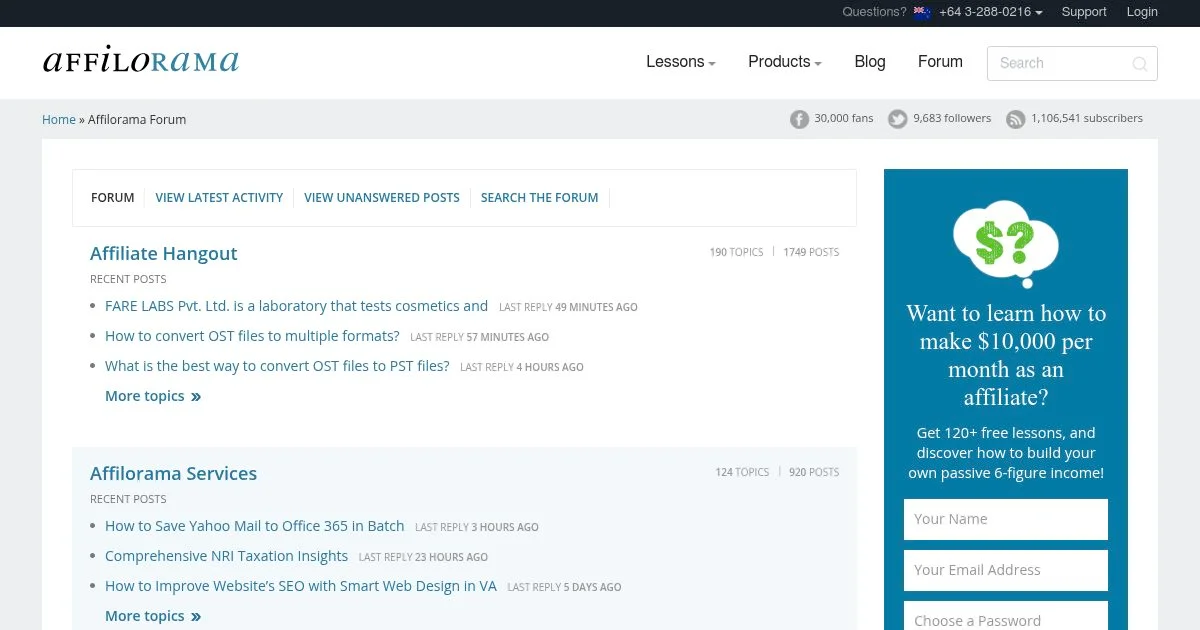Screen dimensions: 1200x630
Task: Open the Affiliate Hangout section
Action: tap(164, 254)
